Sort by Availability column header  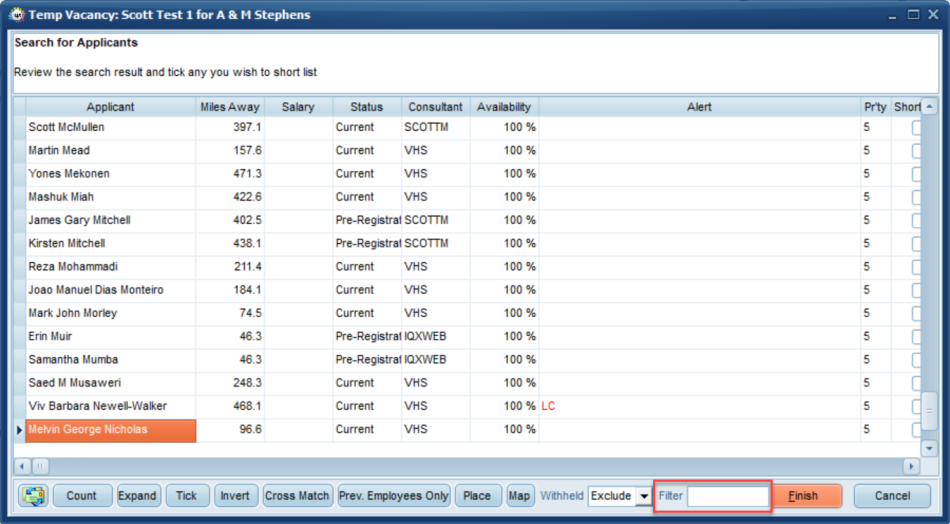[x=503, y=107]
